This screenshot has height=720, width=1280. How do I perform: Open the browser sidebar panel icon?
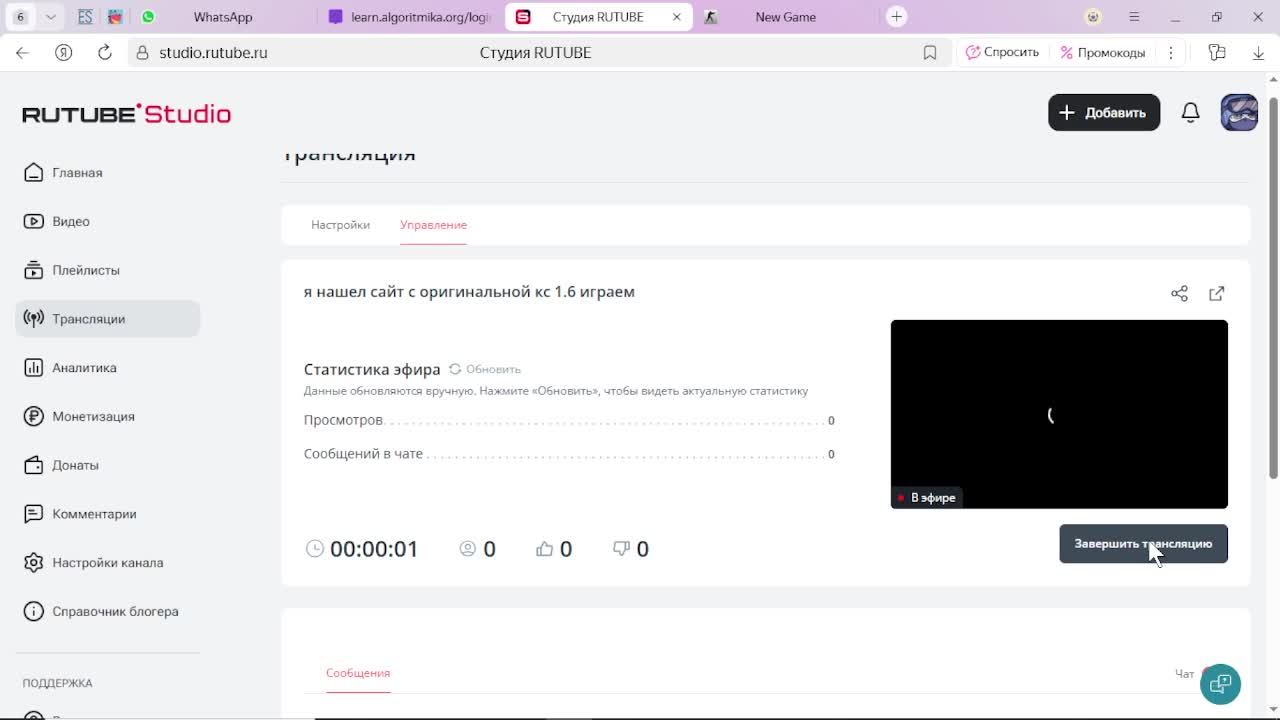[1217, 53]
